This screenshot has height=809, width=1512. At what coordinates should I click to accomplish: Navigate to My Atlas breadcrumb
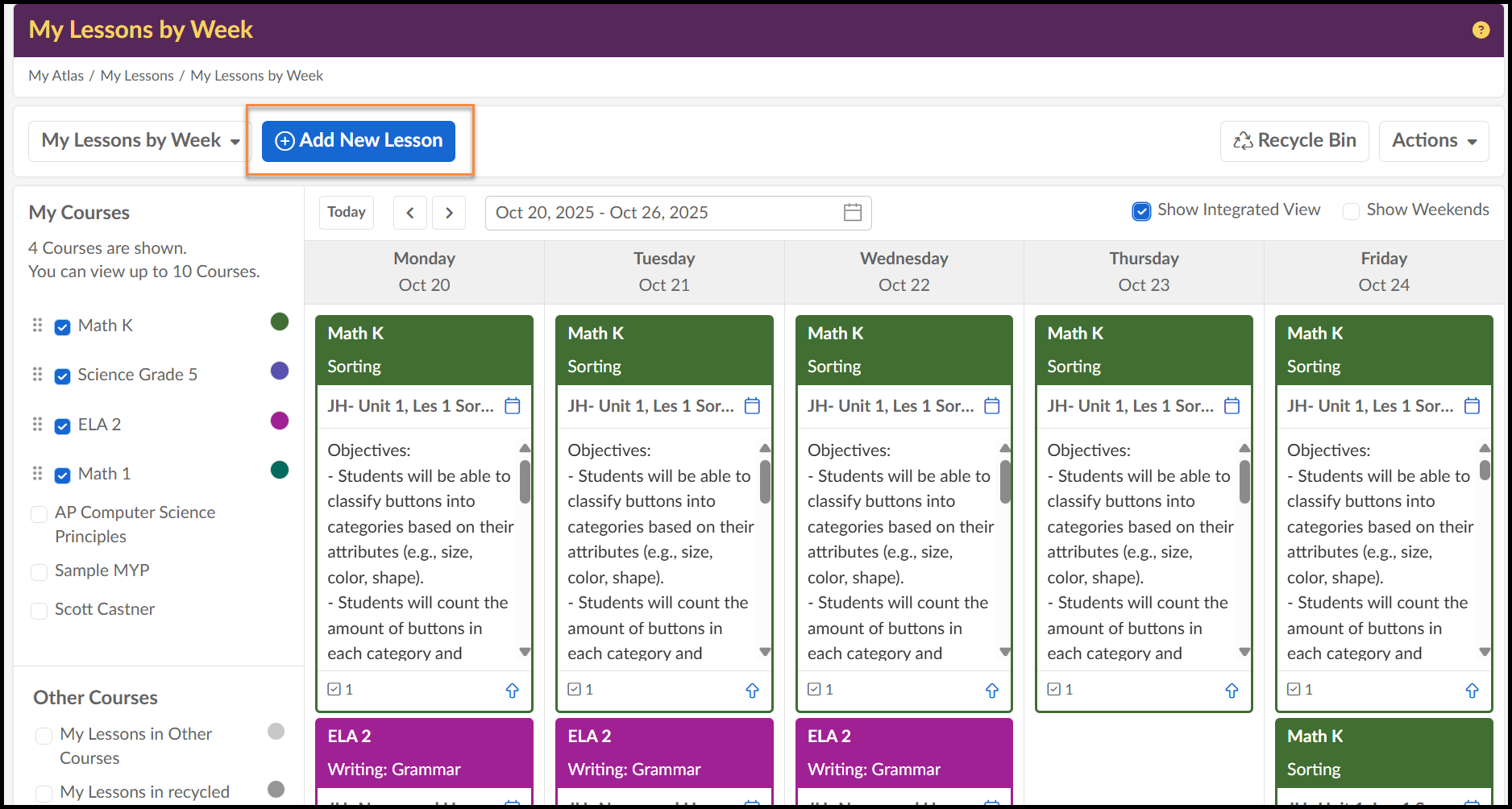(x=56, y=76)
